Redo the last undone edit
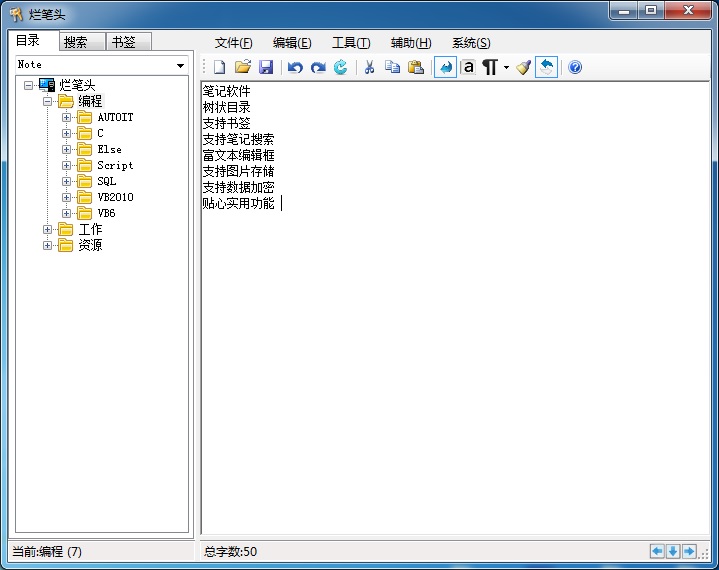 (318, 68)
